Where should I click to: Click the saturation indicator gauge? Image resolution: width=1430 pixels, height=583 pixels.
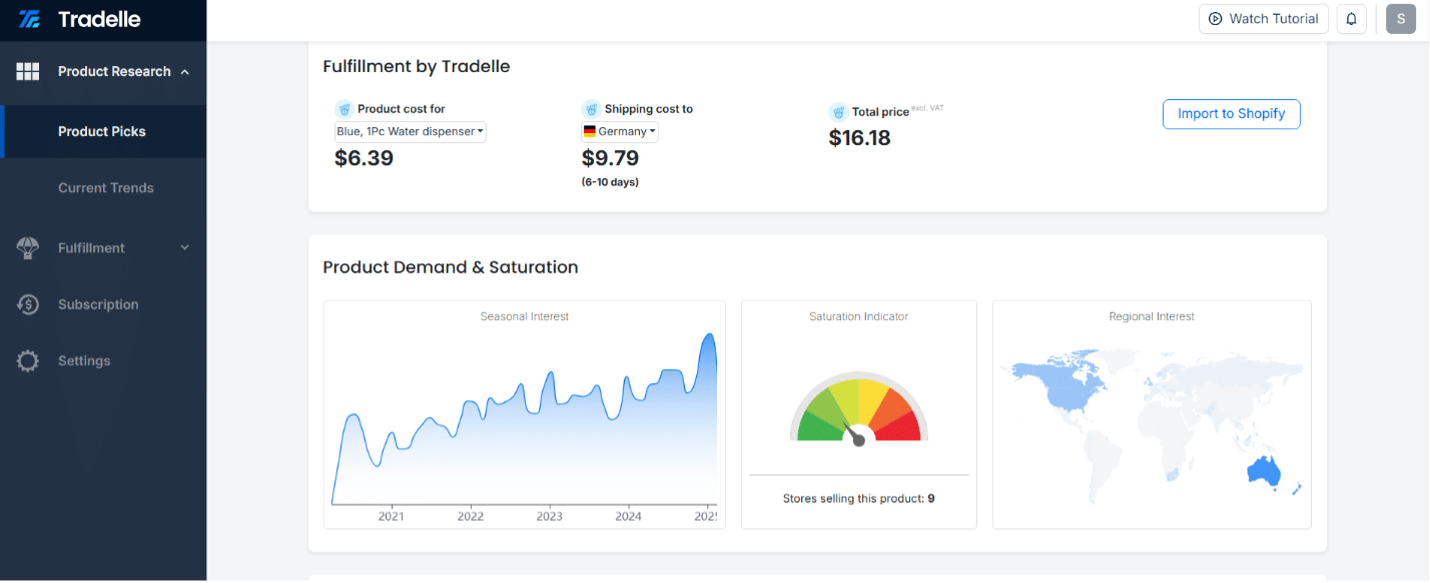pos(859,410)
